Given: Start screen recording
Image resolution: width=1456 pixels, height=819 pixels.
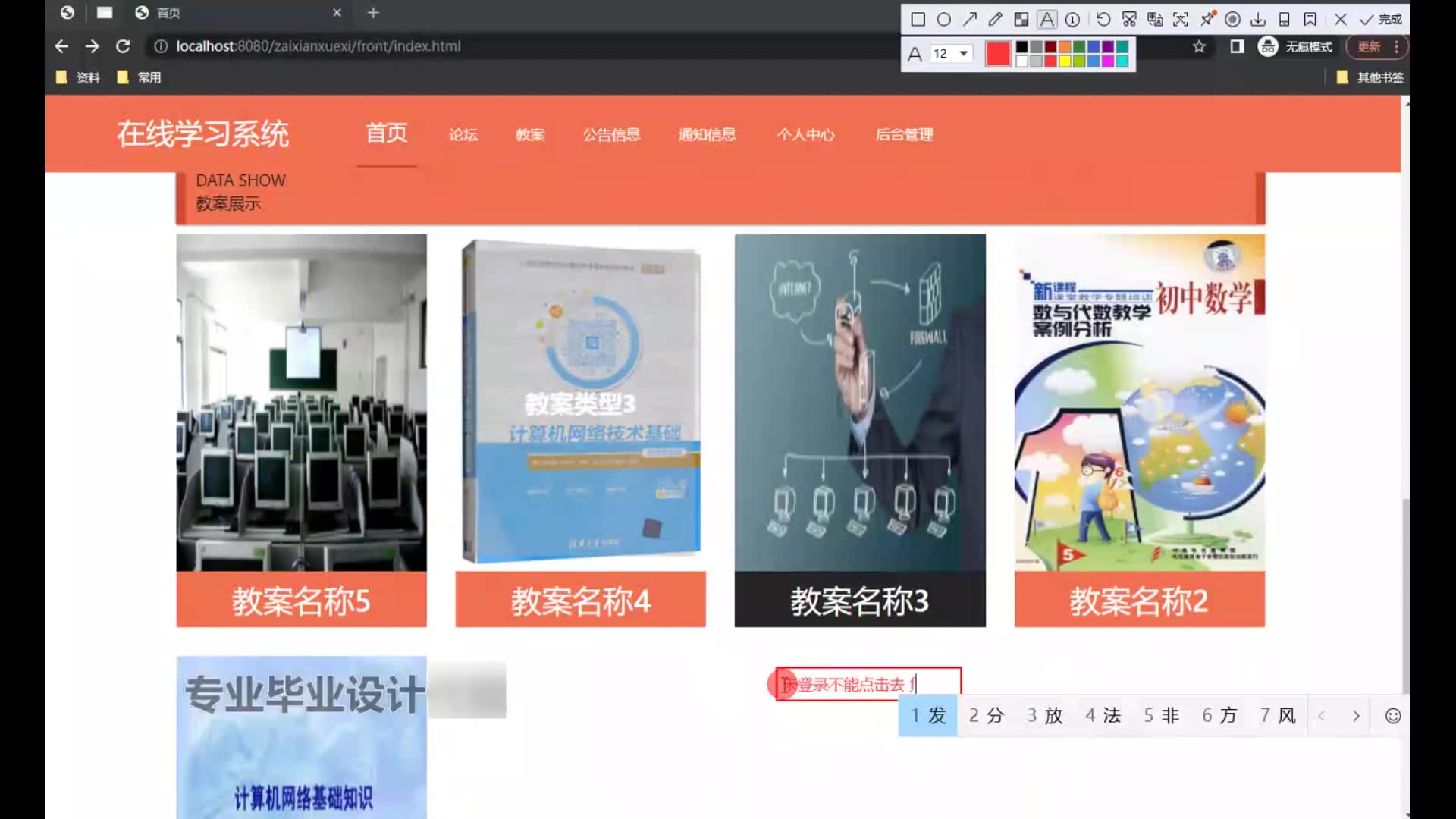Looking at the screenshot, I should point(1233,20).
